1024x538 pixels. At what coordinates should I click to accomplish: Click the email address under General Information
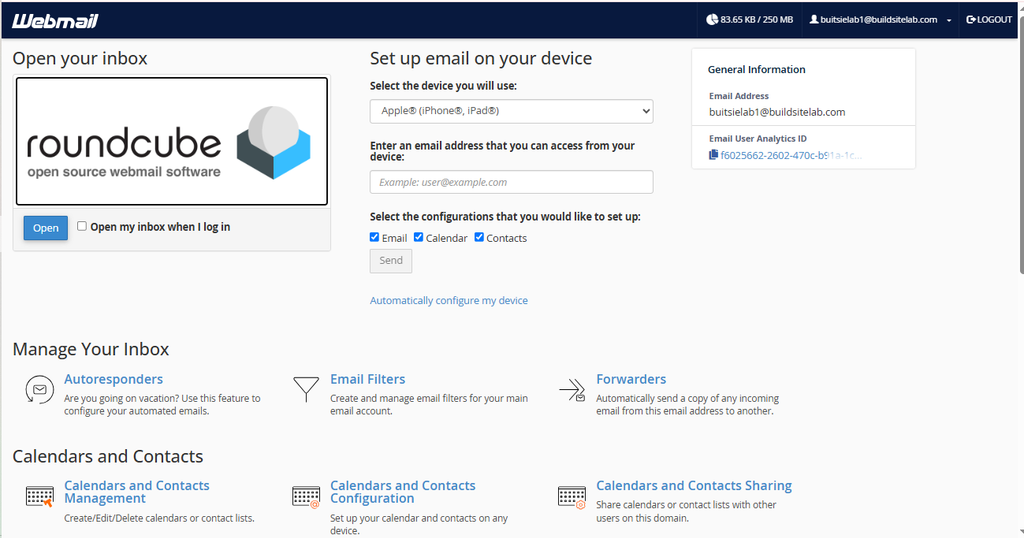(x=777, y=112)
